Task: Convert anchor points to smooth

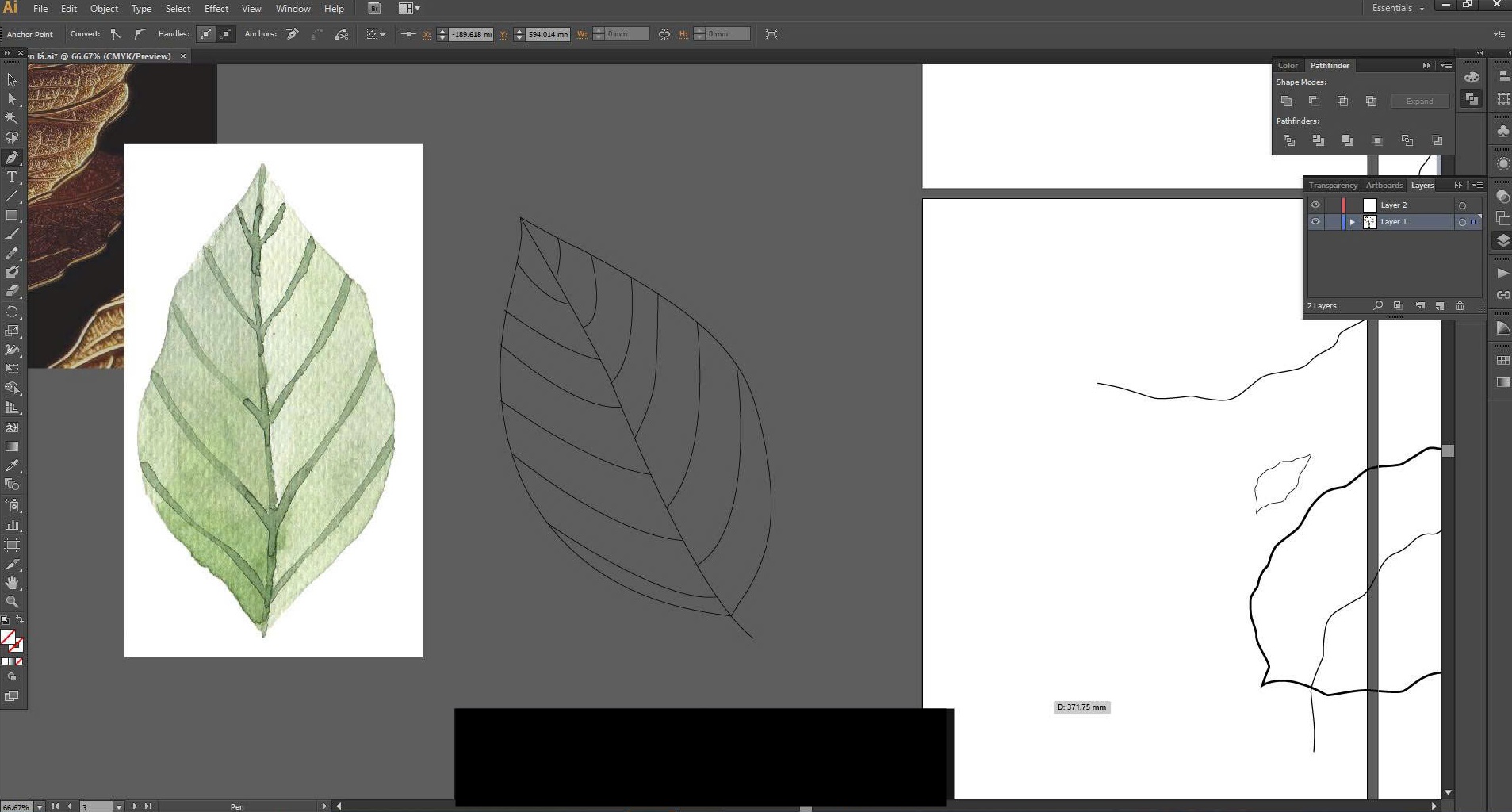Action: pyautogui.click(x=140, y=34)
